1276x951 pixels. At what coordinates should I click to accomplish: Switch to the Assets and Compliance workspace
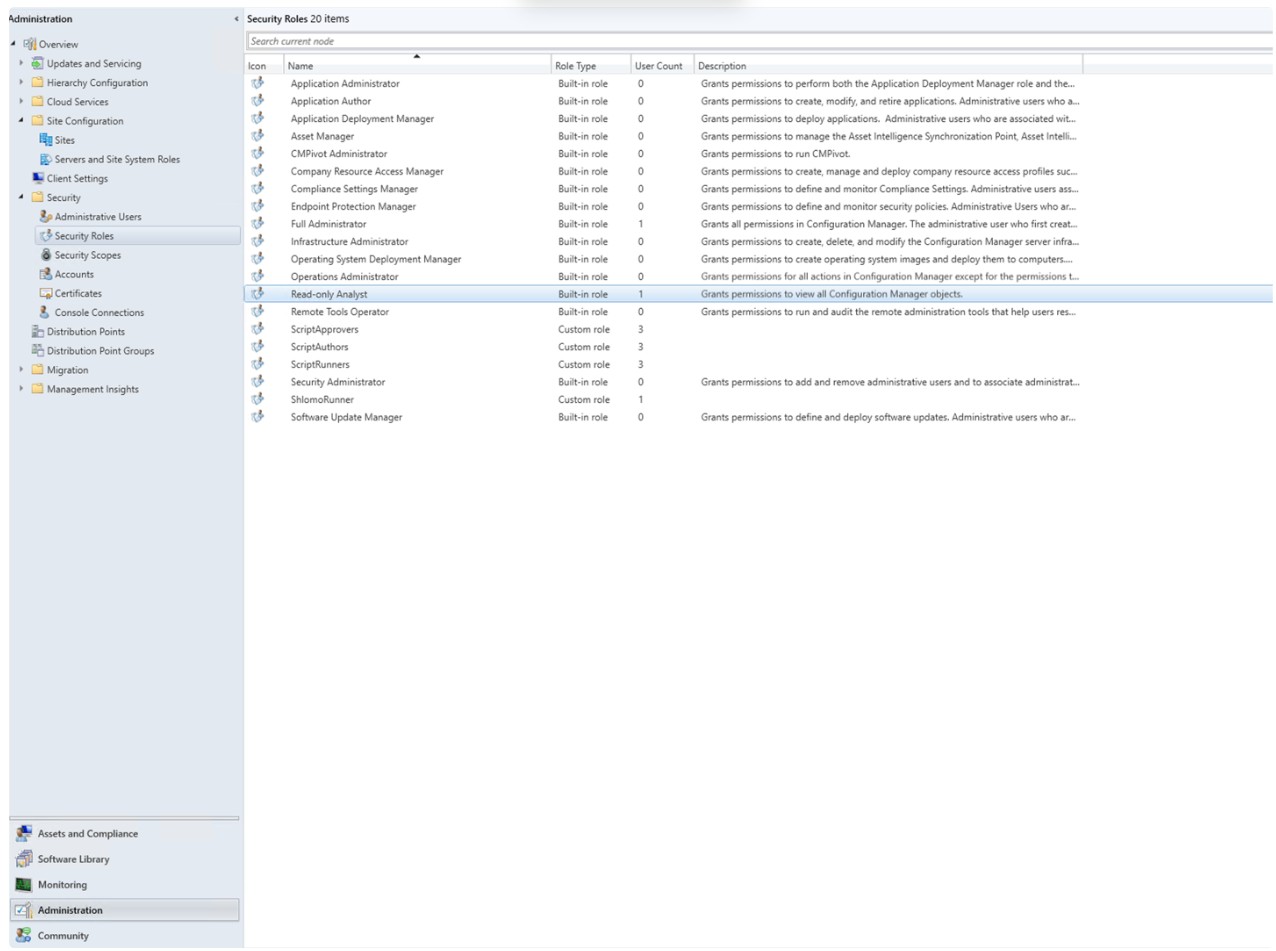click(88, 834)
